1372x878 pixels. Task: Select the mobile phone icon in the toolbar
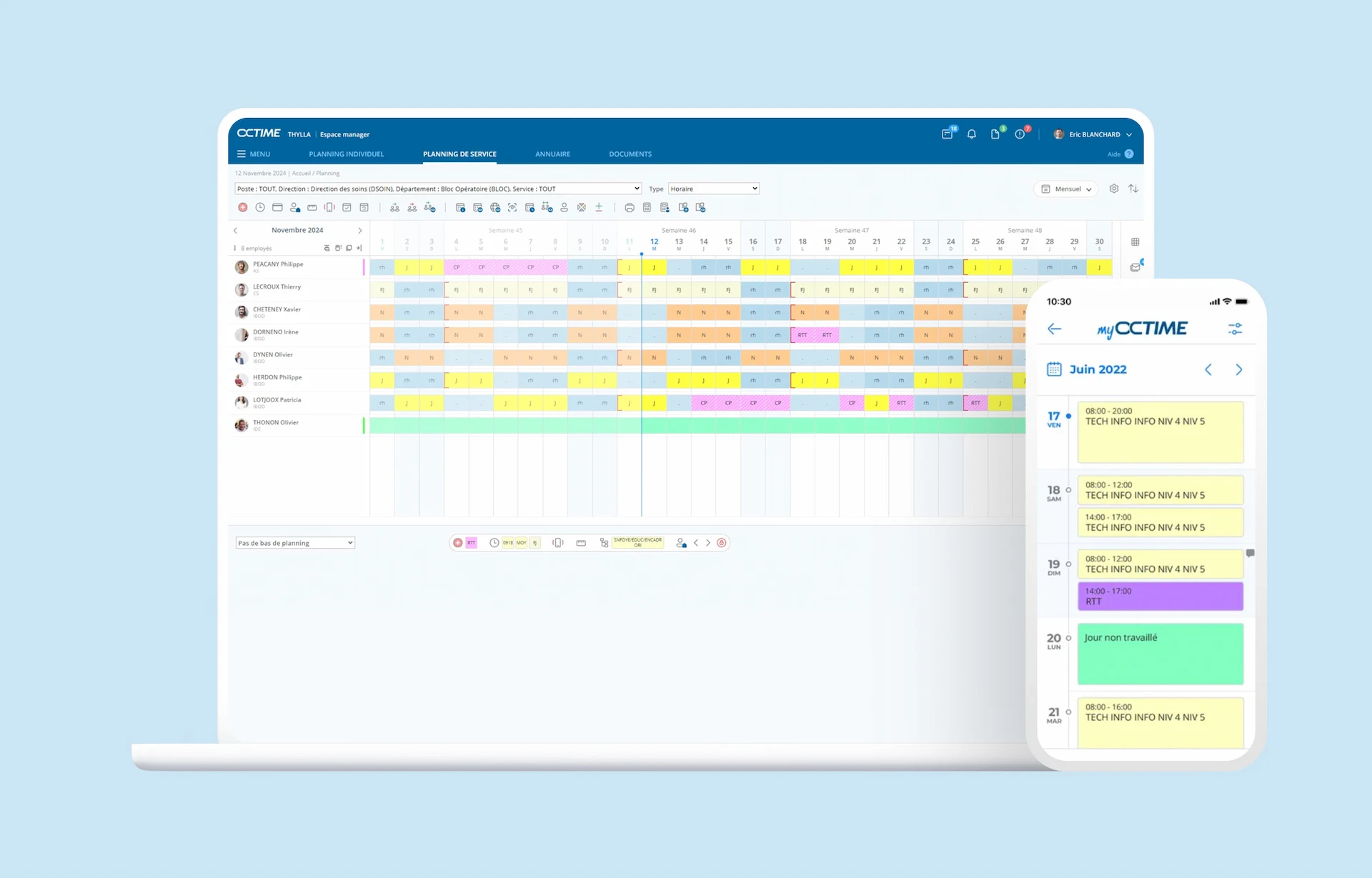[329, 207]
